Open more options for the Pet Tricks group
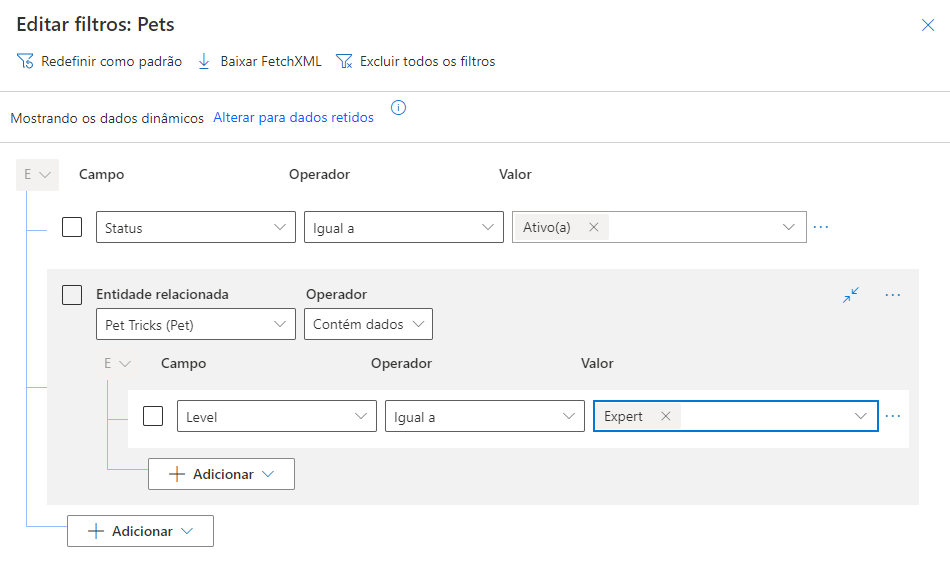Viewport: 950px width, 576px height. tap(893, 295)
